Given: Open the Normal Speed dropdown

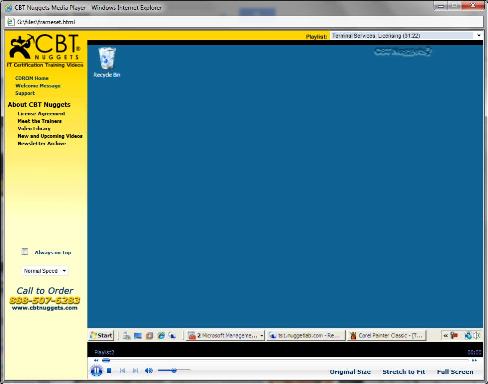Looking at the screenshot, I should coord(45,271).
